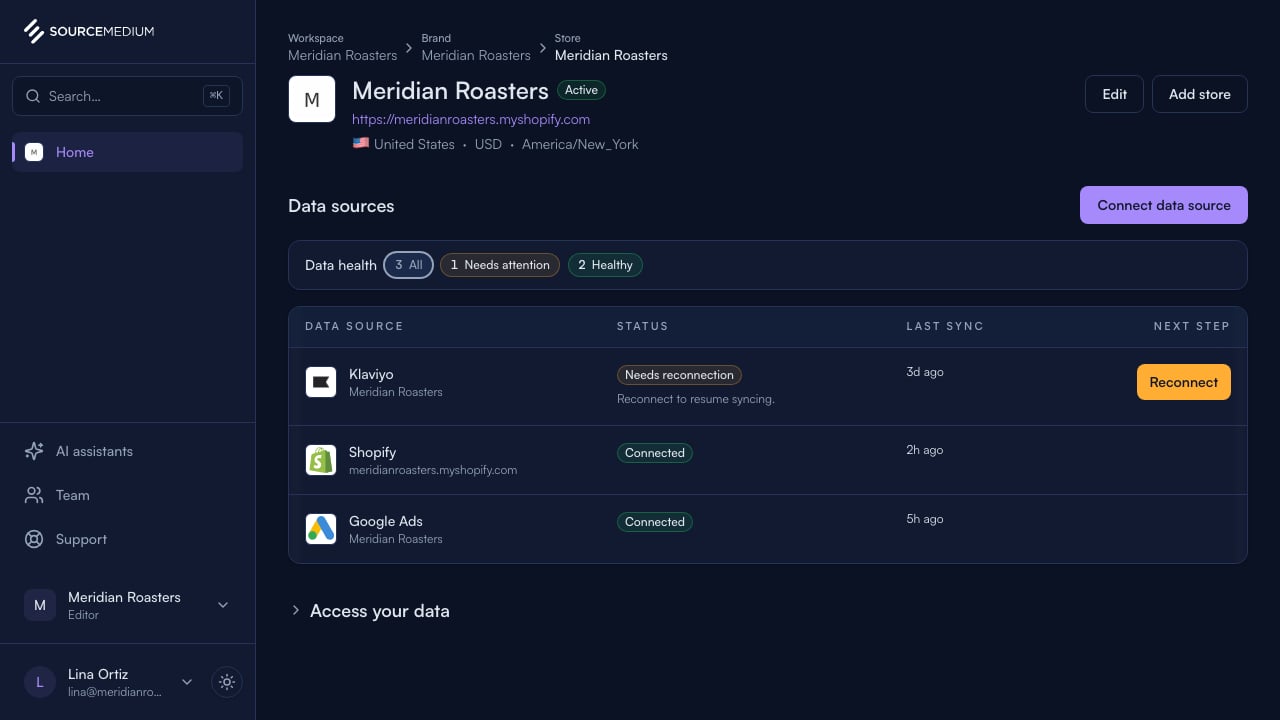Click the meridianroasters.myshopify.com text under Shopify

tap(433, 470)
